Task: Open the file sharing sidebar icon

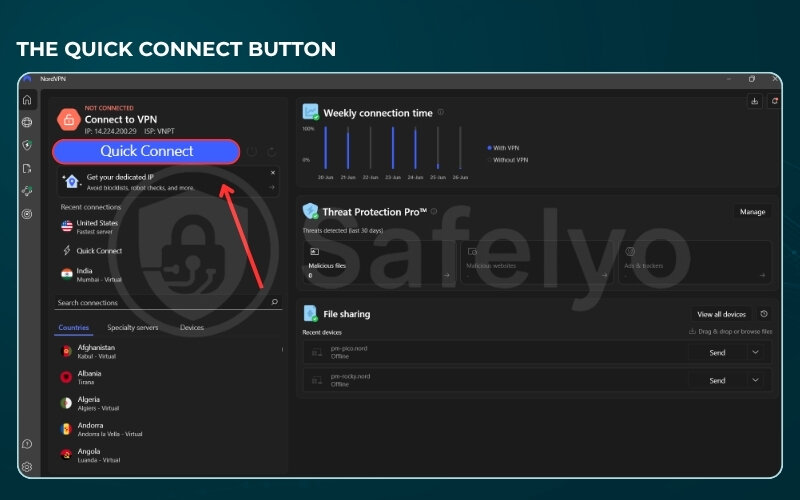Action: point(27,168)
